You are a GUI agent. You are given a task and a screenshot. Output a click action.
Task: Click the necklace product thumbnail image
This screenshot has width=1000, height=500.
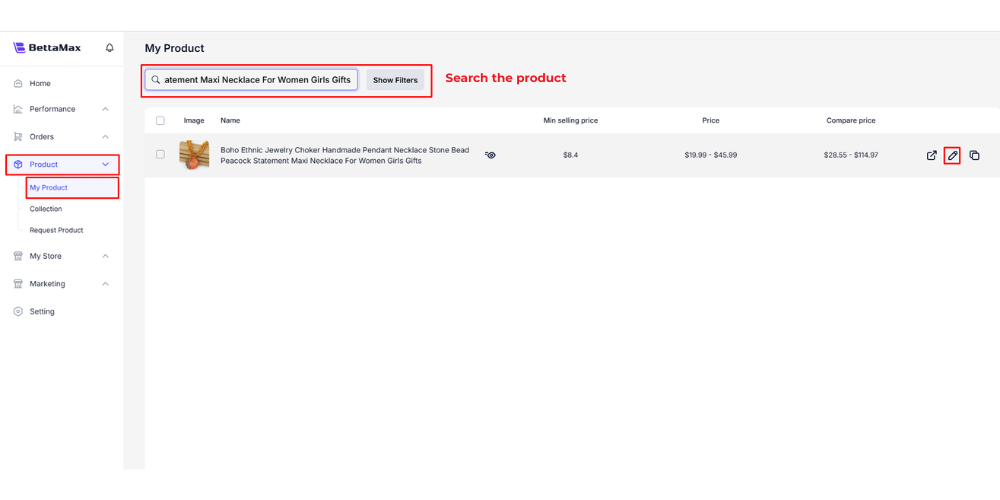tap(194, 155)
